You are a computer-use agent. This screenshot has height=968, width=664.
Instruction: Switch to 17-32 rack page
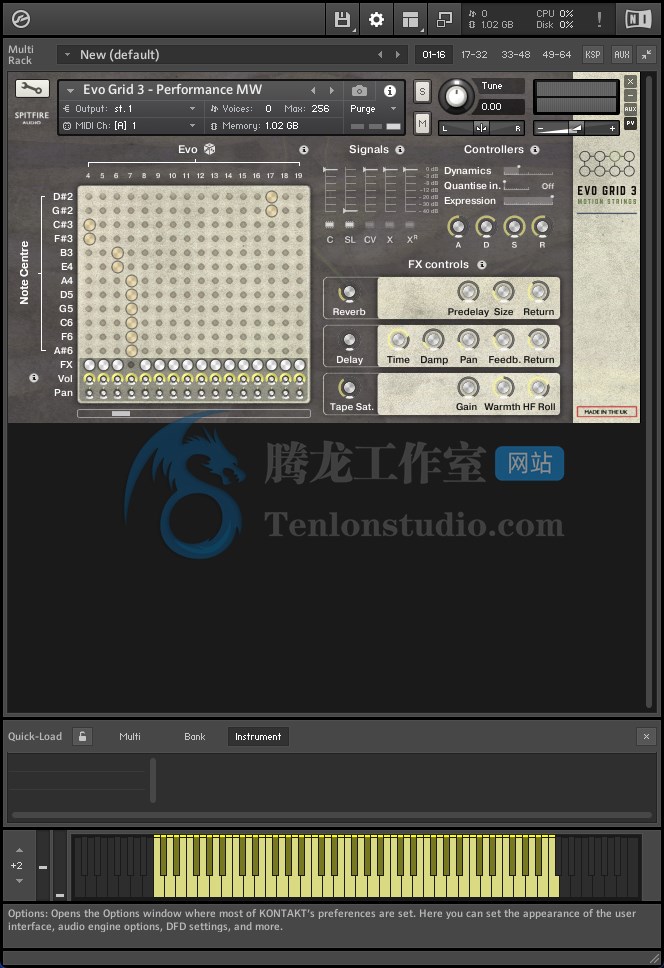click(x=474, y=54)
